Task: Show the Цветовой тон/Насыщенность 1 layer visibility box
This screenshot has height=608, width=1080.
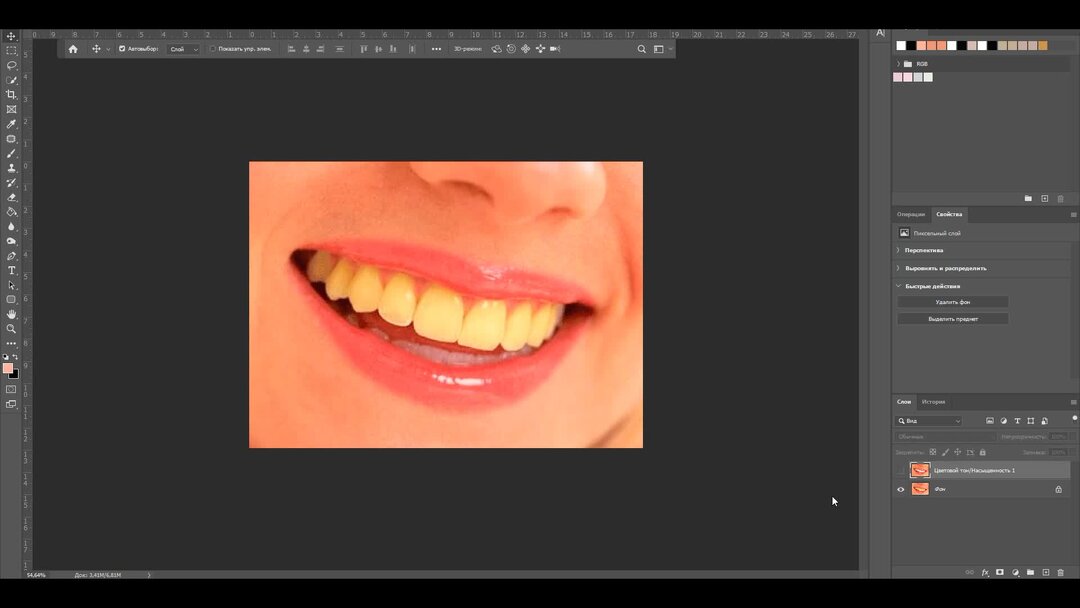Action: tap(901, 470)
